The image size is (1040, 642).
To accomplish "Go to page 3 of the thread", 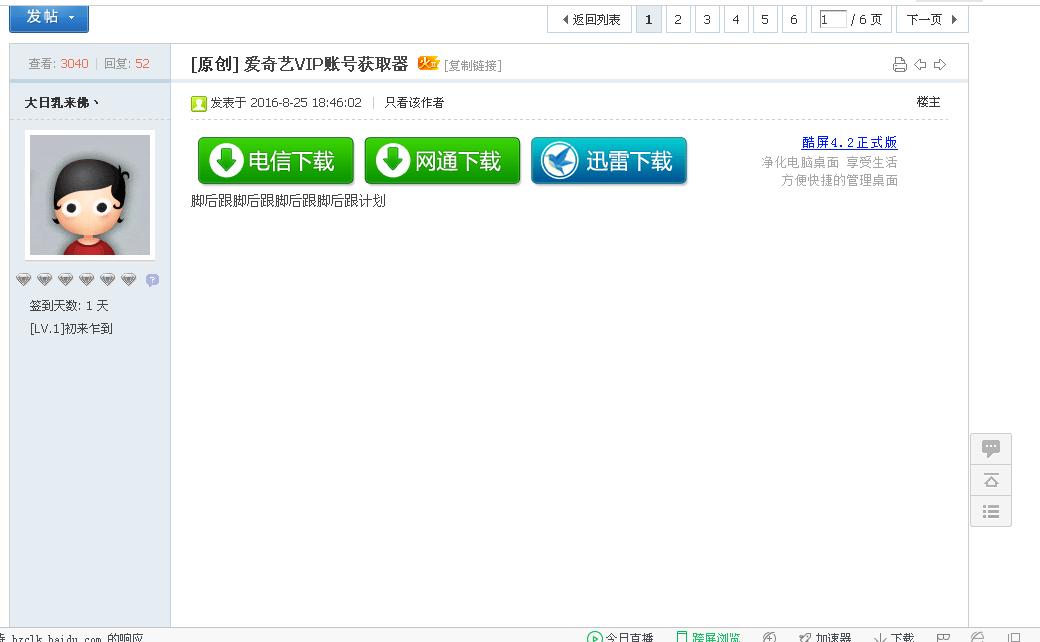I will (x=707, y=19).
